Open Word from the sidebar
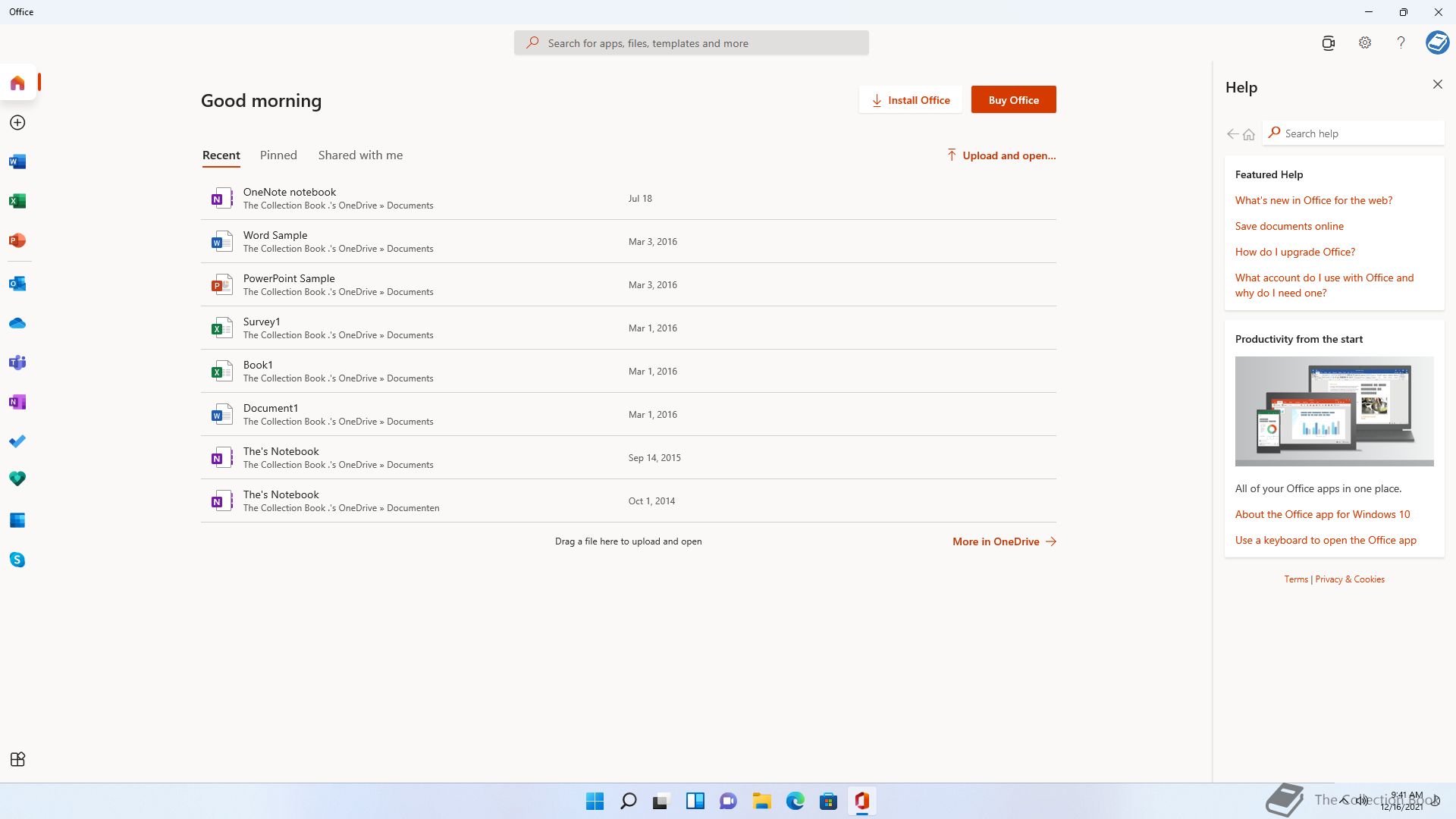The width and height of the screenshot is (1456, 819). click(x=17, y=162)
